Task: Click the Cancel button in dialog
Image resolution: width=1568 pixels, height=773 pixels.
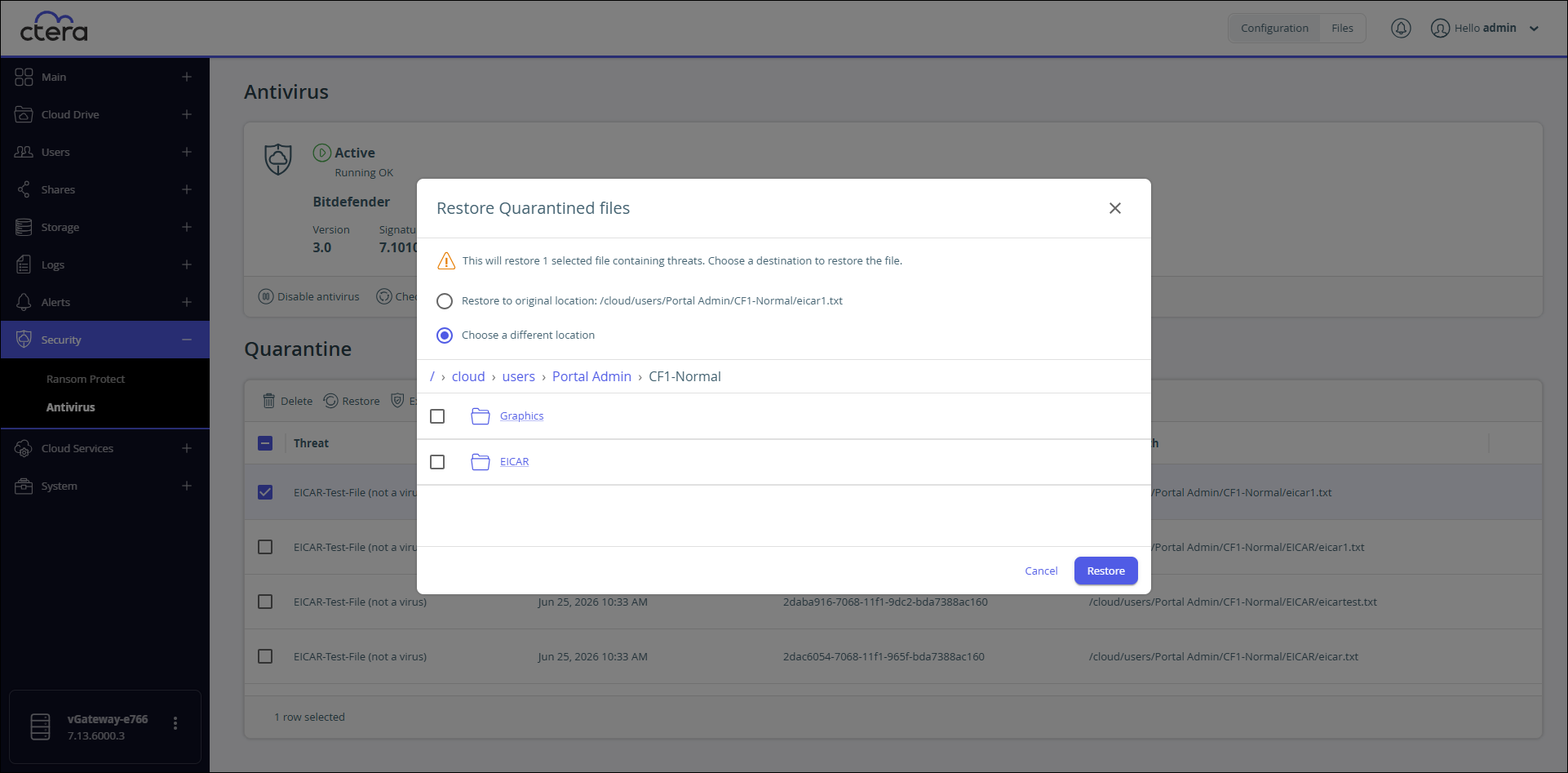Action: point(1041,571)
